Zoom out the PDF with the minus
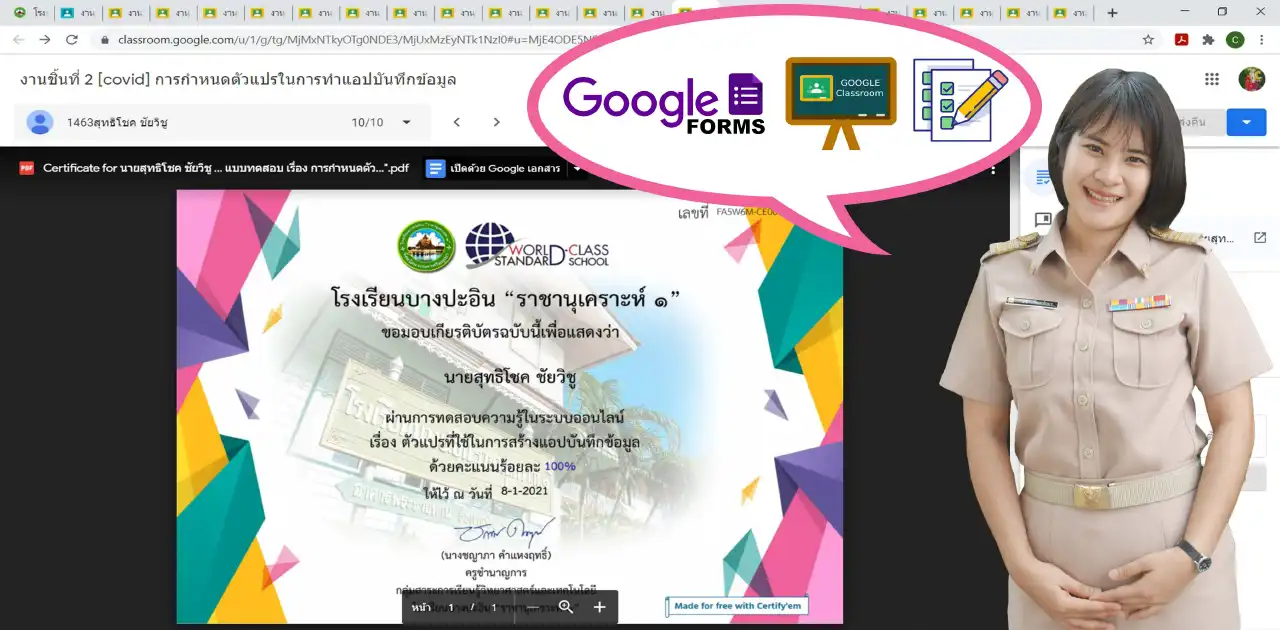Viewport: 1280px width, 630px height. coord(534,607)
